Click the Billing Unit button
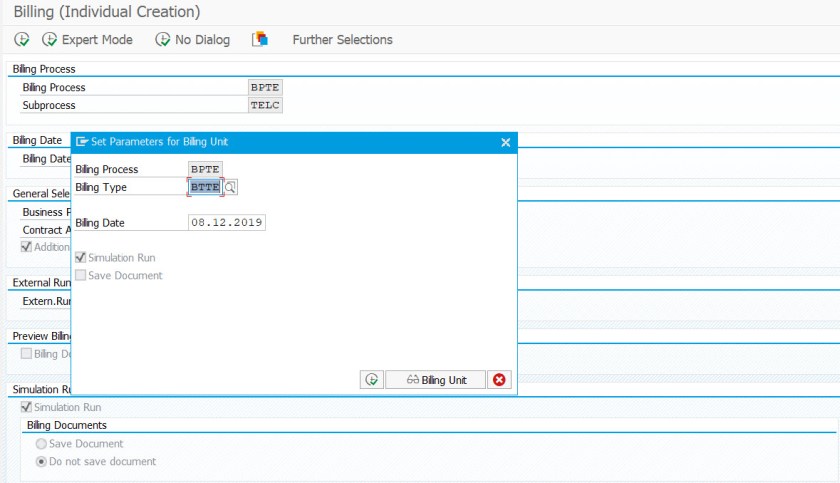The image size is (840, 483). [x=436, y=380]
